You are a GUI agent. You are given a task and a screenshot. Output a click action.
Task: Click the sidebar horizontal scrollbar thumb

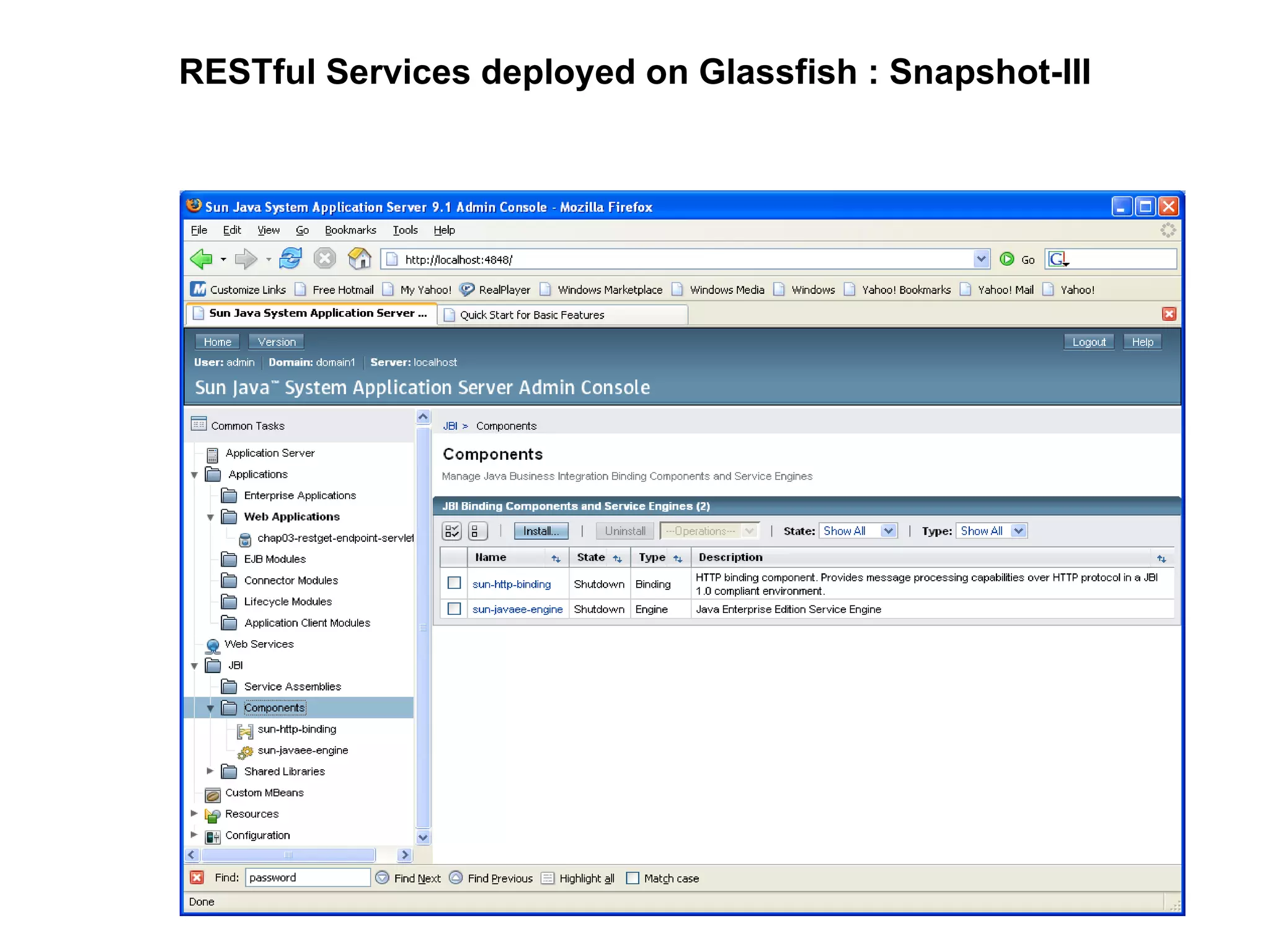pyautogui.click(x=288, y=855)
